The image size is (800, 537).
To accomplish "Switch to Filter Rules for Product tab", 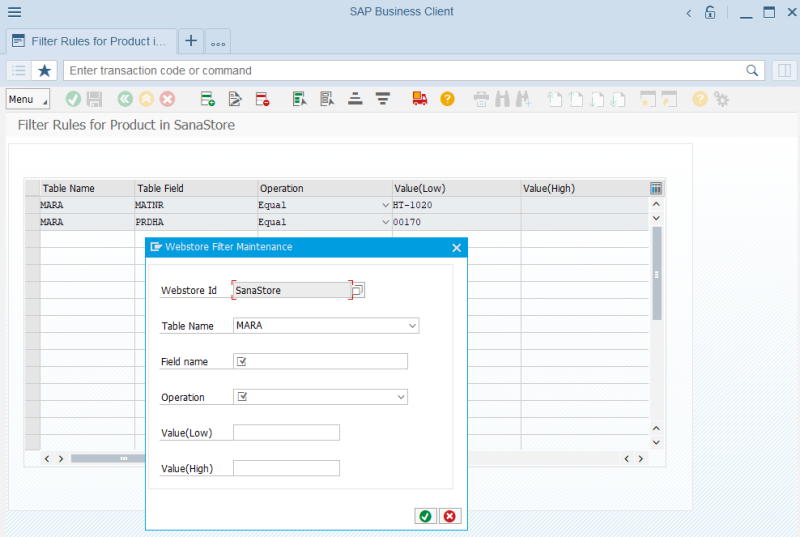I will [91, 41].
